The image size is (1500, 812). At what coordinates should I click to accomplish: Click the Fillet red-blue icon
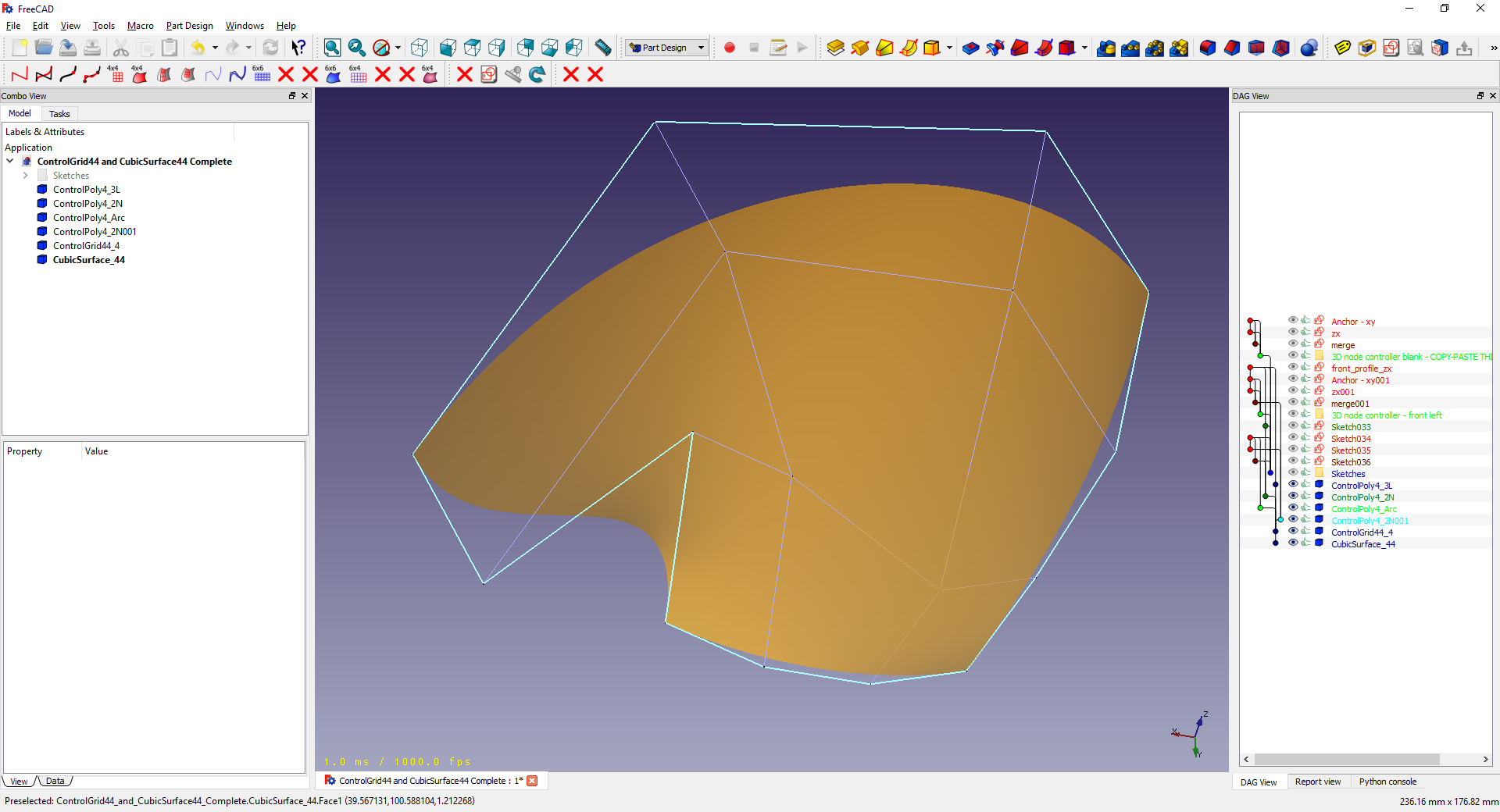click(x=1208, y=48)
